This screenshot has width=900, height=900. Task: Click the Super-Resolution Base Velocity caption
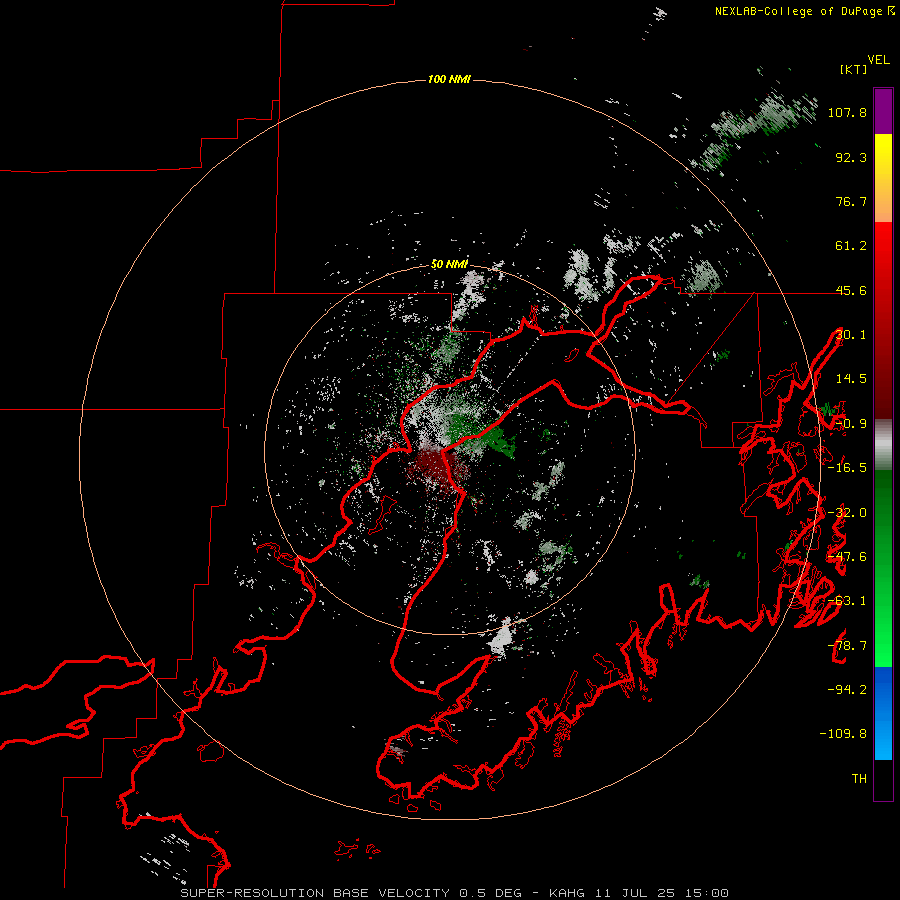pyautogui.click(x=455, y=893)
